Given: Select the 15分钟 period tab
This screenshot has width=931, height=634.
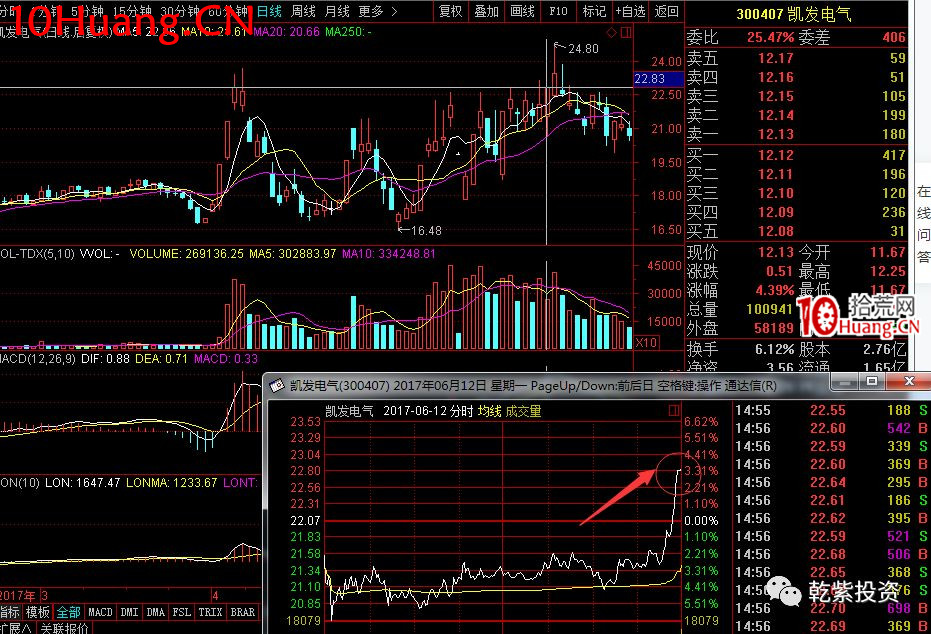Looking at the screenshot, I should [132, 11].
